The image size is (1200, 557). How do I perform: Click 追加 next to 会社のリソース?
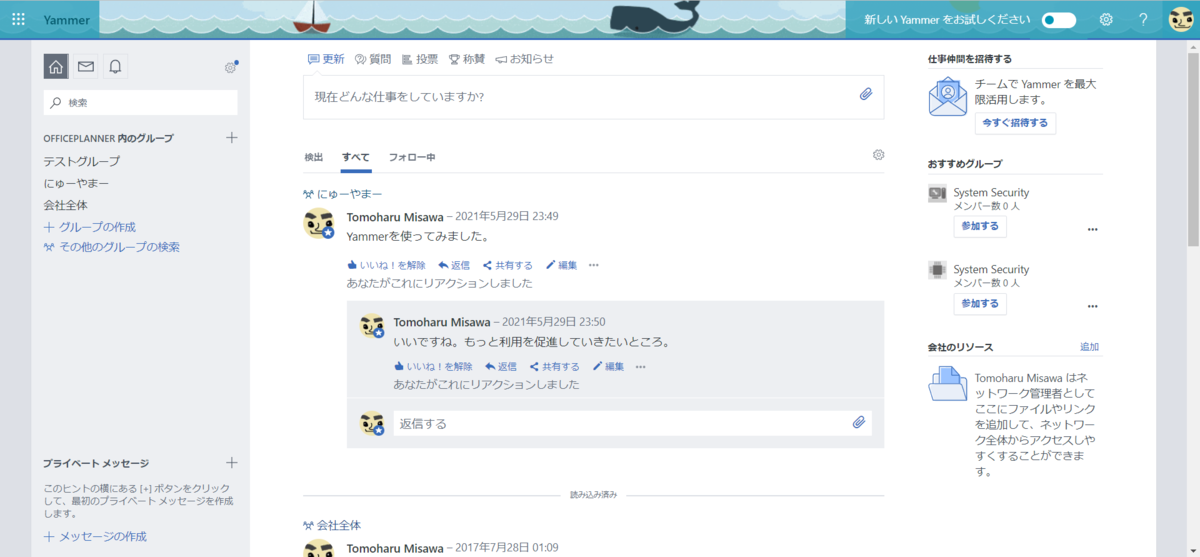point(1089,347)
